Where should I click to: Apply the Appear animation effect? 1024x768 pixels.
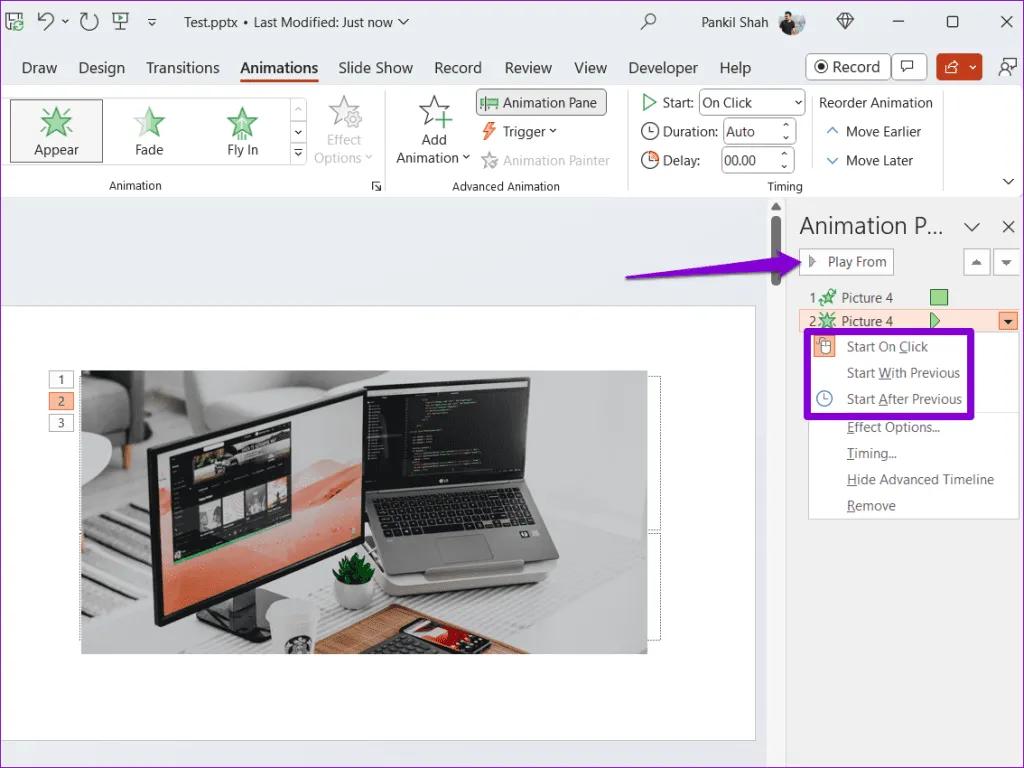point(57,130)
